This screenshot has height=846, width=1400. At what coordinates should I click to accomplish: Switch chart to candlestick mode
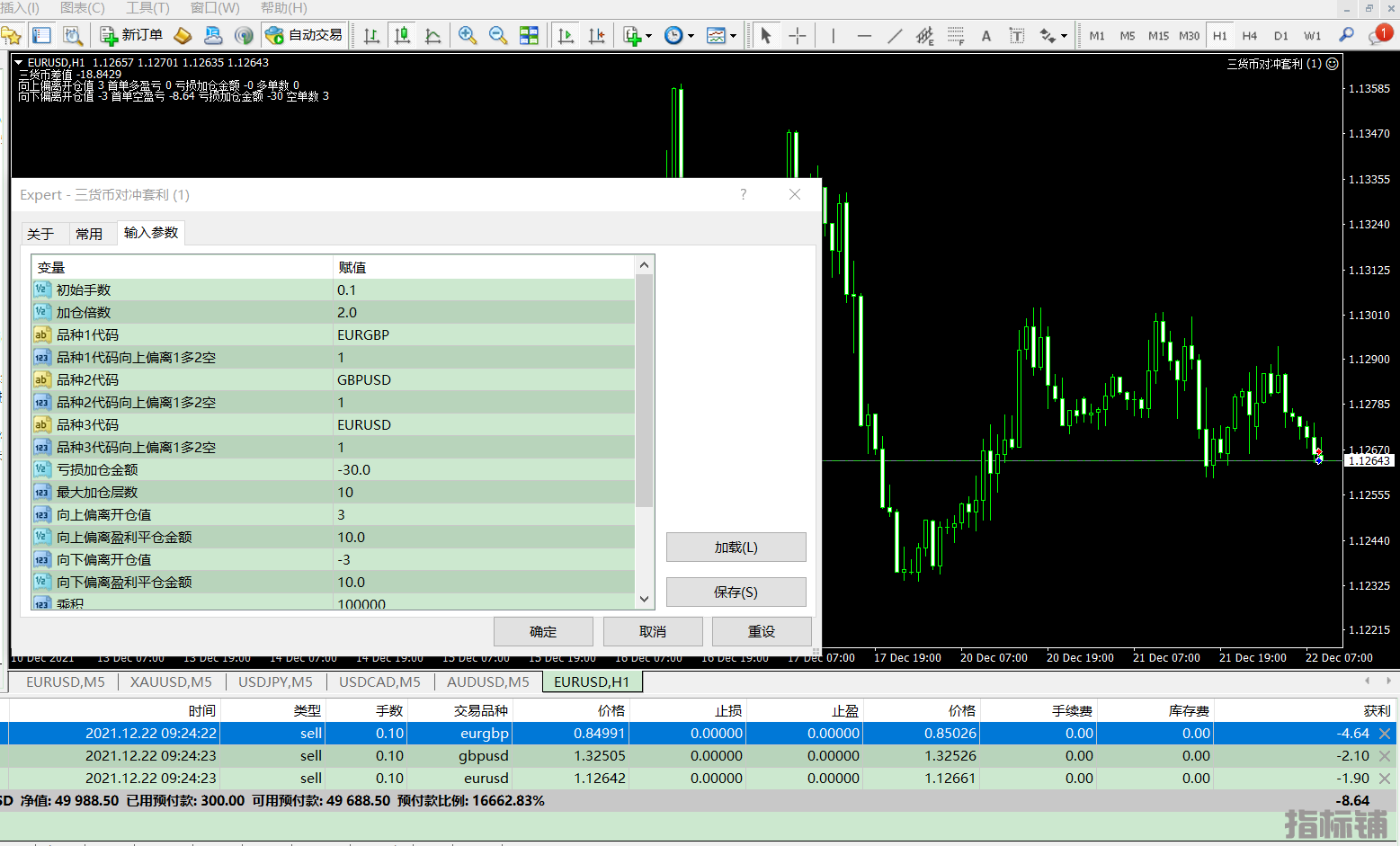point(402,35)
